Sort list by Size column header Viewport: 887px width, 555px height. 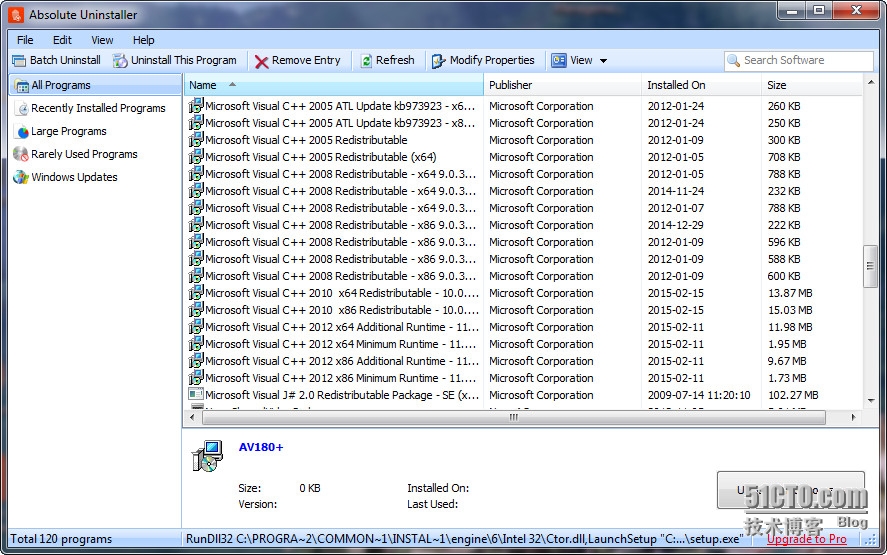tap(812, 85)
